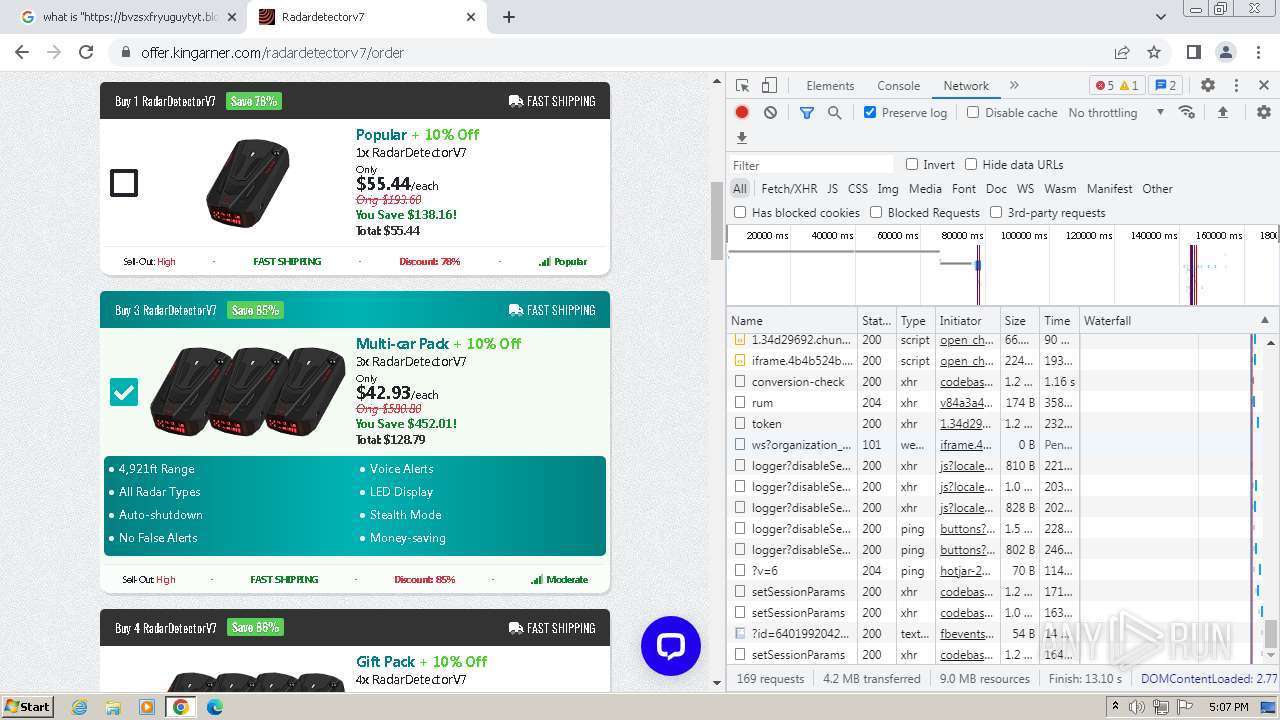Stop recording network log with red button
The width and height of the screenshot is (1280, 720).
point(742,113)
